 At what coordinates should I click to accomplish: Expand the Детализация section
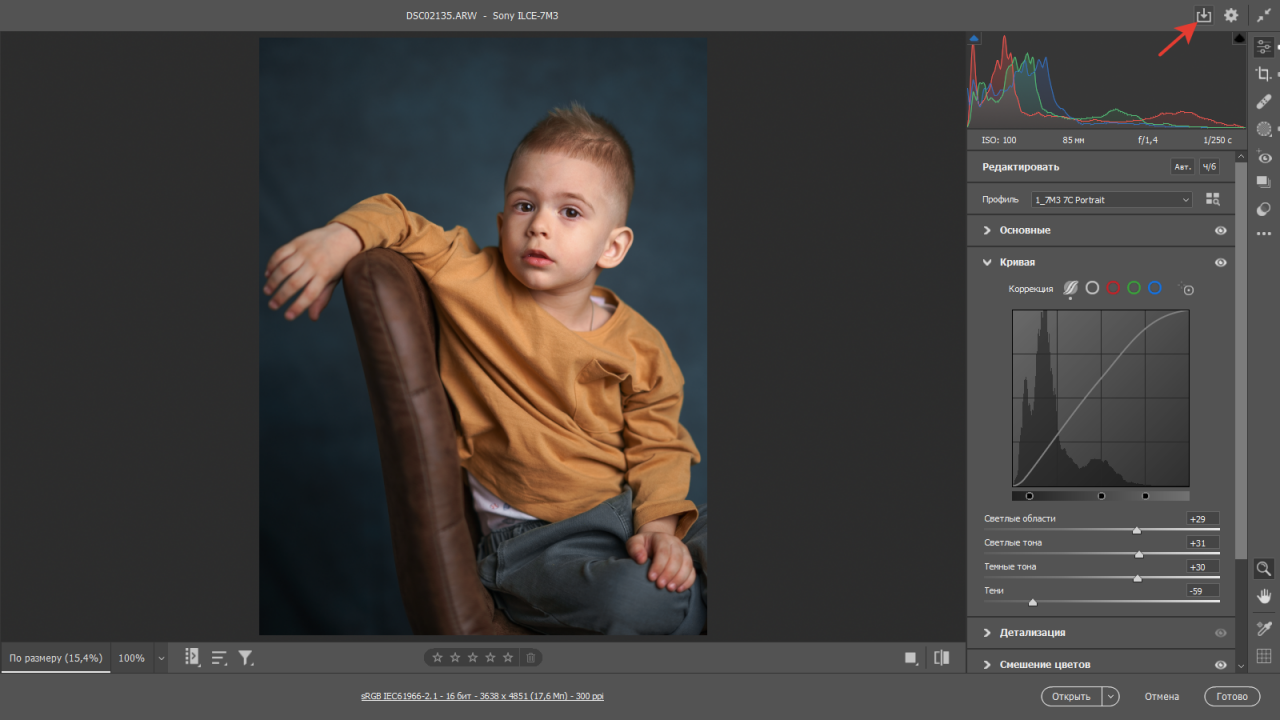(x=987, y=632)
